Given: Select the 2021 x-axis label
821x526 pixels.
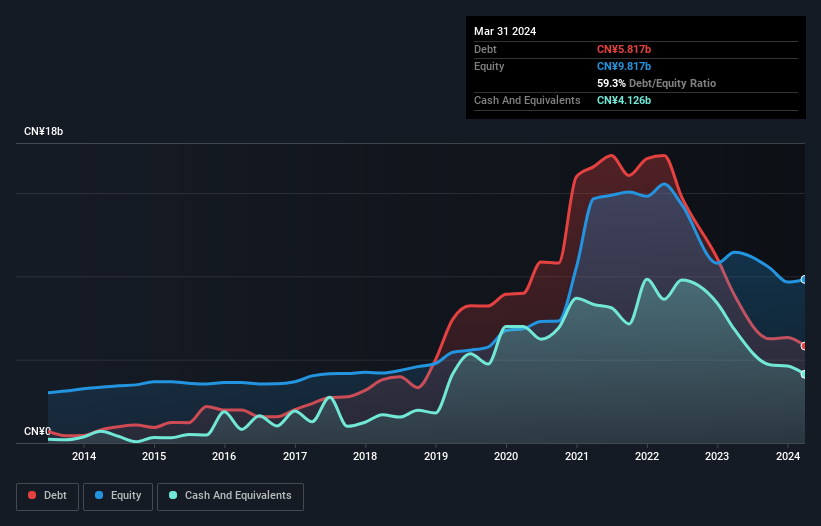Looking at the screenshot, I should pos(576,456).
